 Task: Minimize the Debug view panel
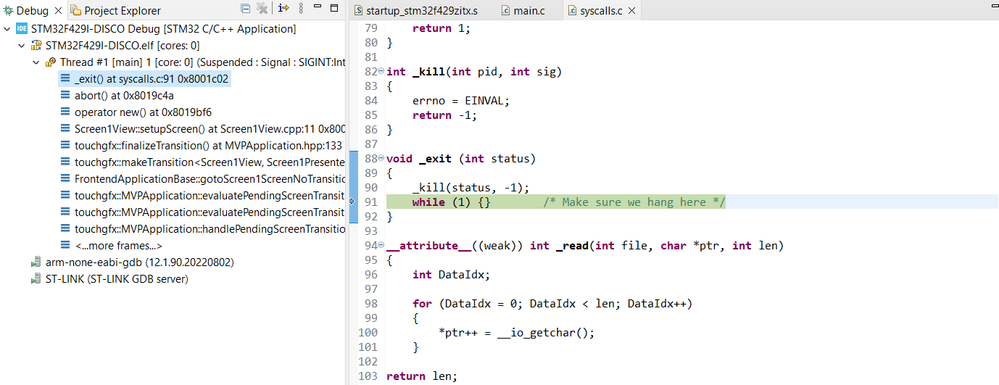click(x=318, y=9)
